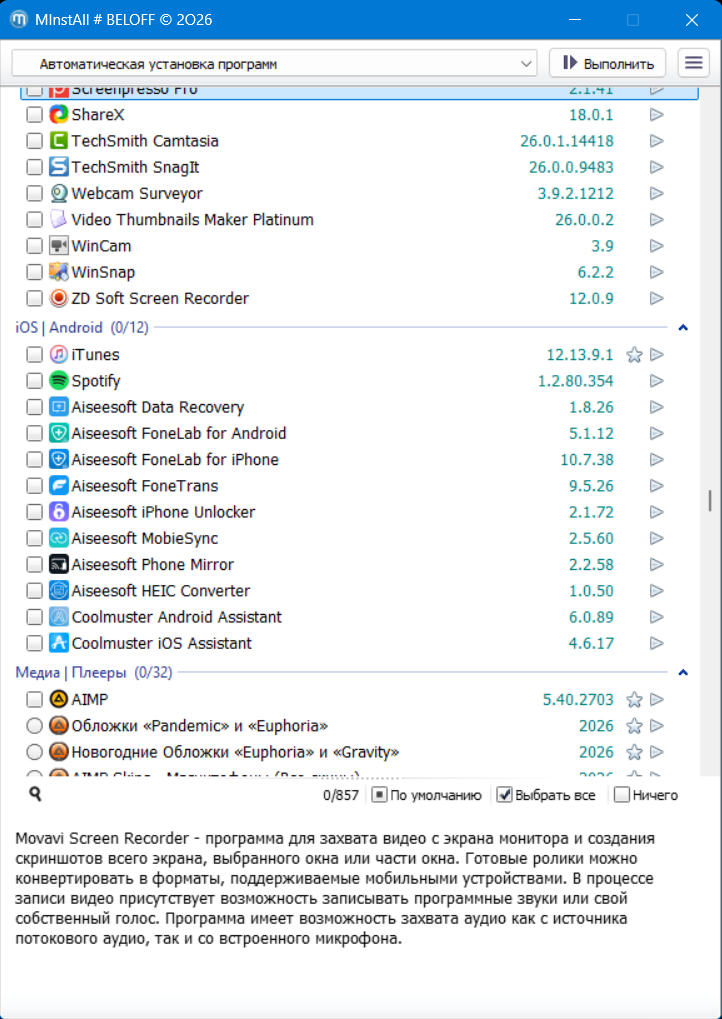This screenshot has height=1019, width=722.
Task: Open Автоматическая установка программ dropdown
Action: [x=274, y=64]
